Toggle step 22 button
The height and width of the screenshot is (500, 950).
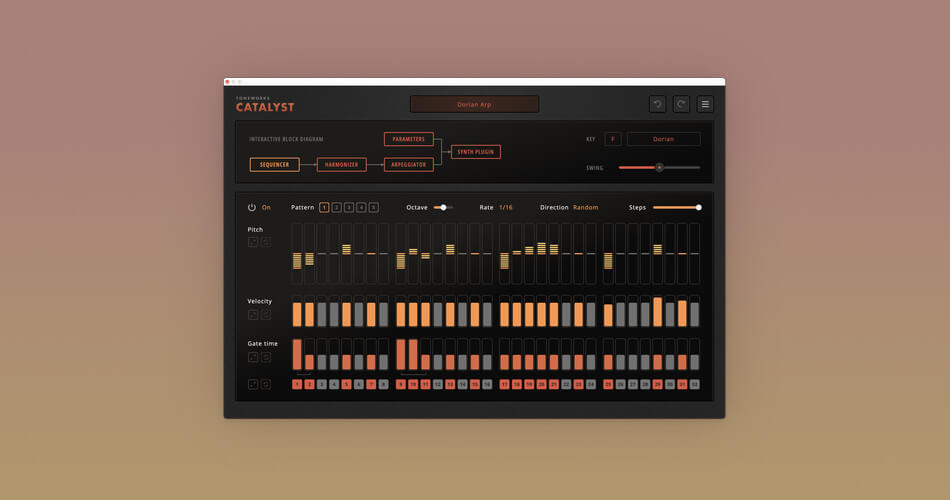tap(566, 384)
